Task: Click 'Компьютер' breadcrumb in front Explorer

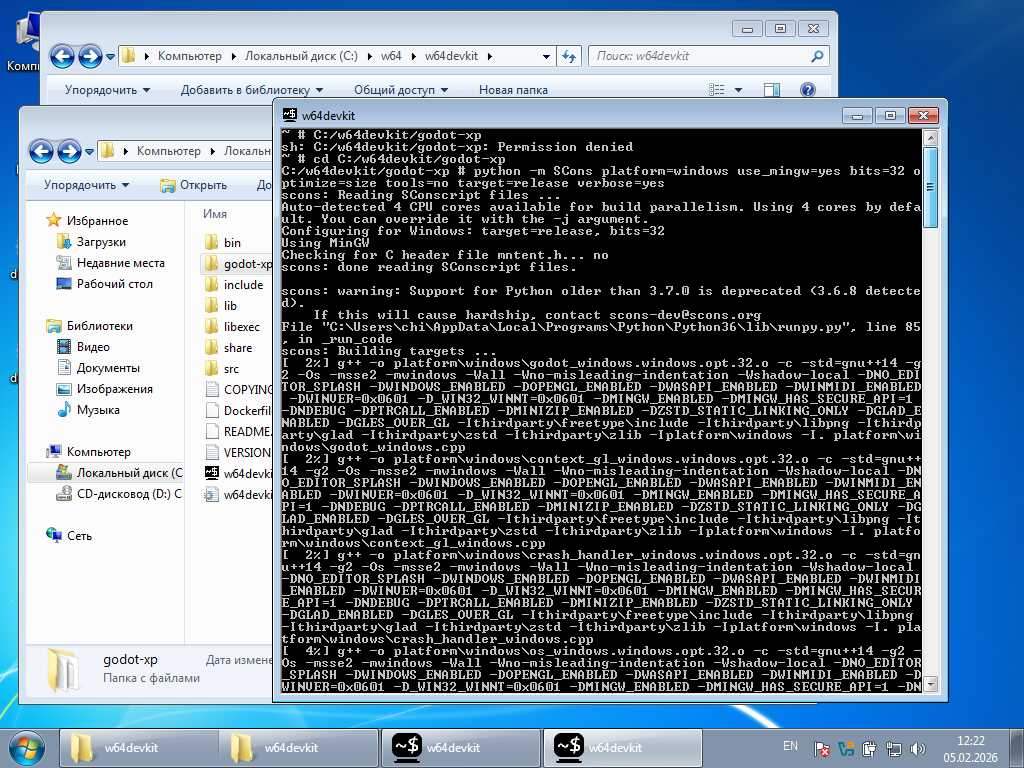Action: click(168, 151)
